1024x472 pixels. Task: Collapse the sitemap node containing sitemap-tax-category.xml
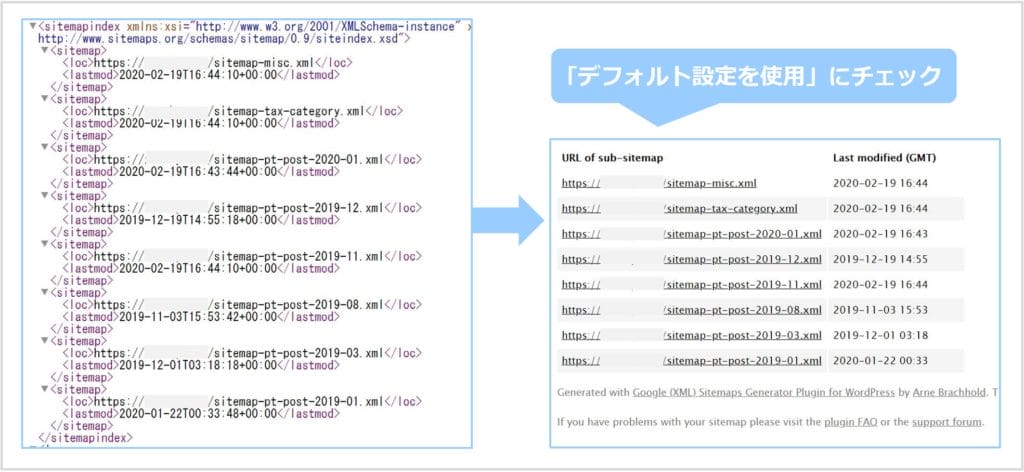click(x=45, y=99)
